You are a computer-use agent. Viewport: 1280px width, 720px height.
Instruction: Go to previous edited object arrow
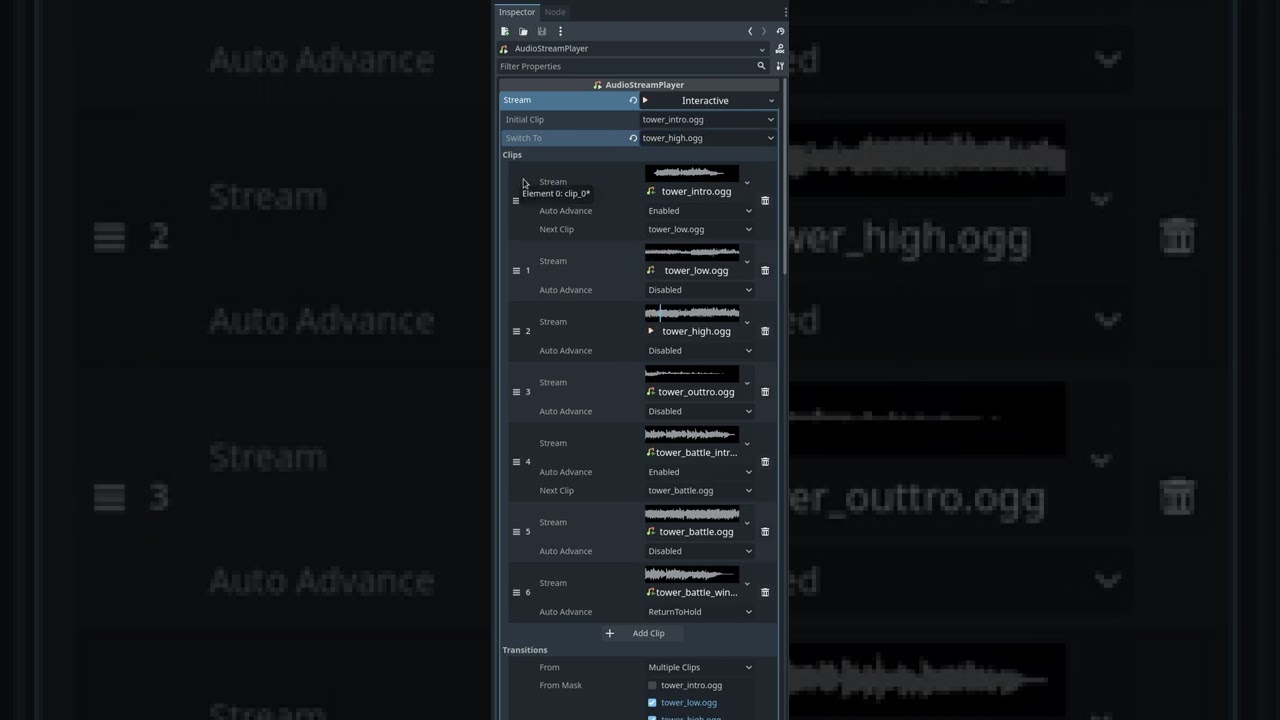click(x=750, y=31)
